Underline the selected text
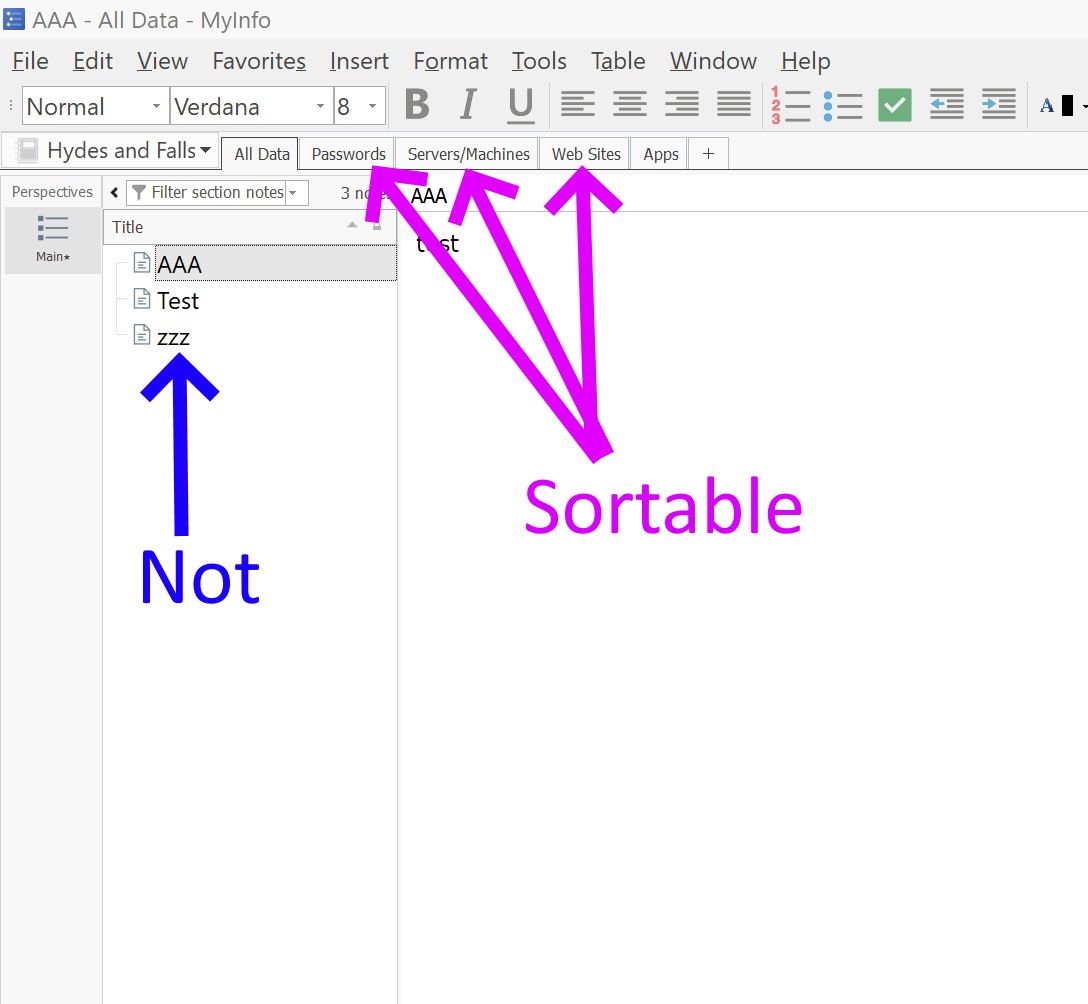Image resolution: width=1088 pixels, height=1004 pixels. 520,105
